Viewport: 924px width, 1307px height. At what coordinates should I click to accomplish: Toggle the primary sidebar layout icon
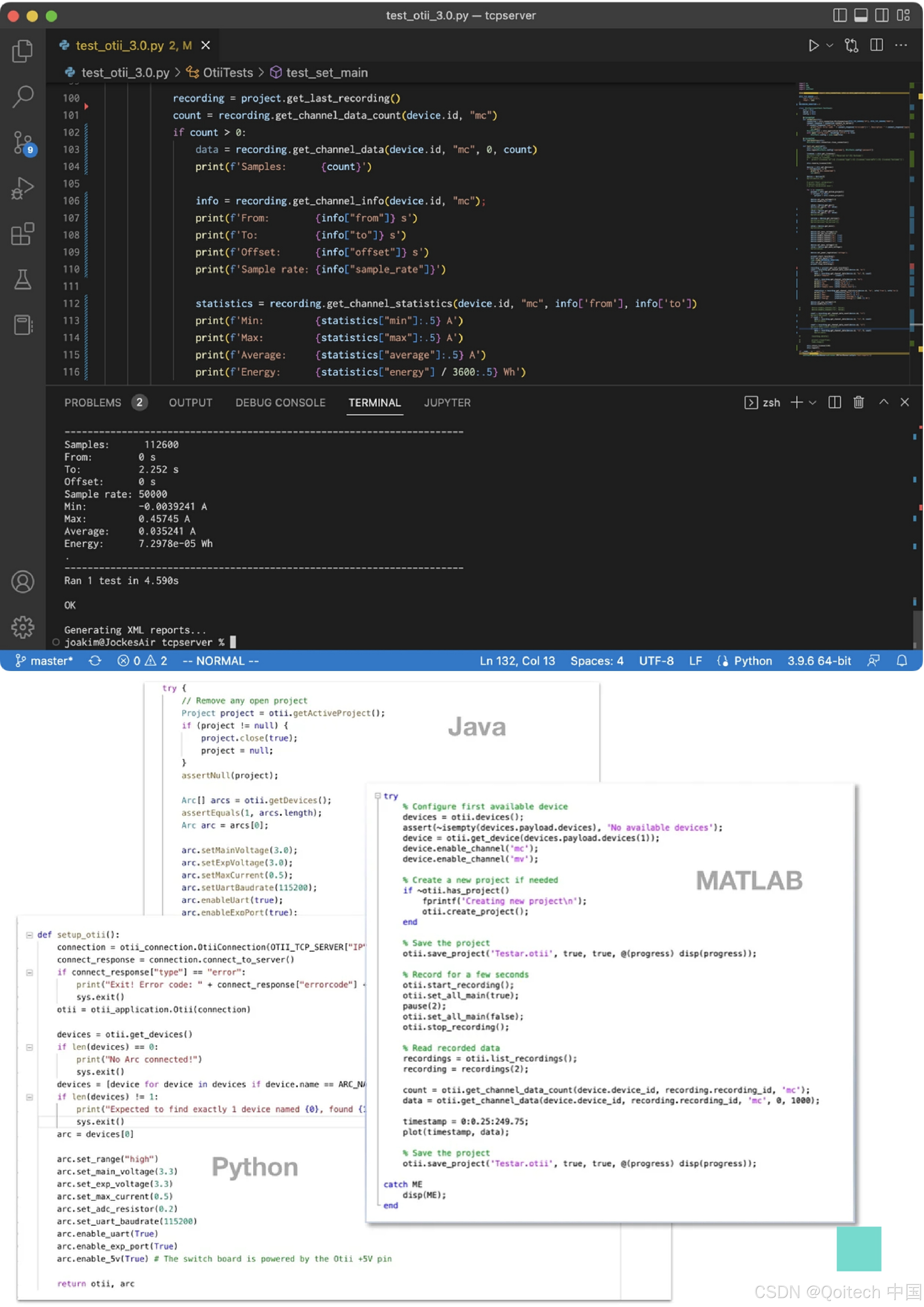click(x=840, y=15)
